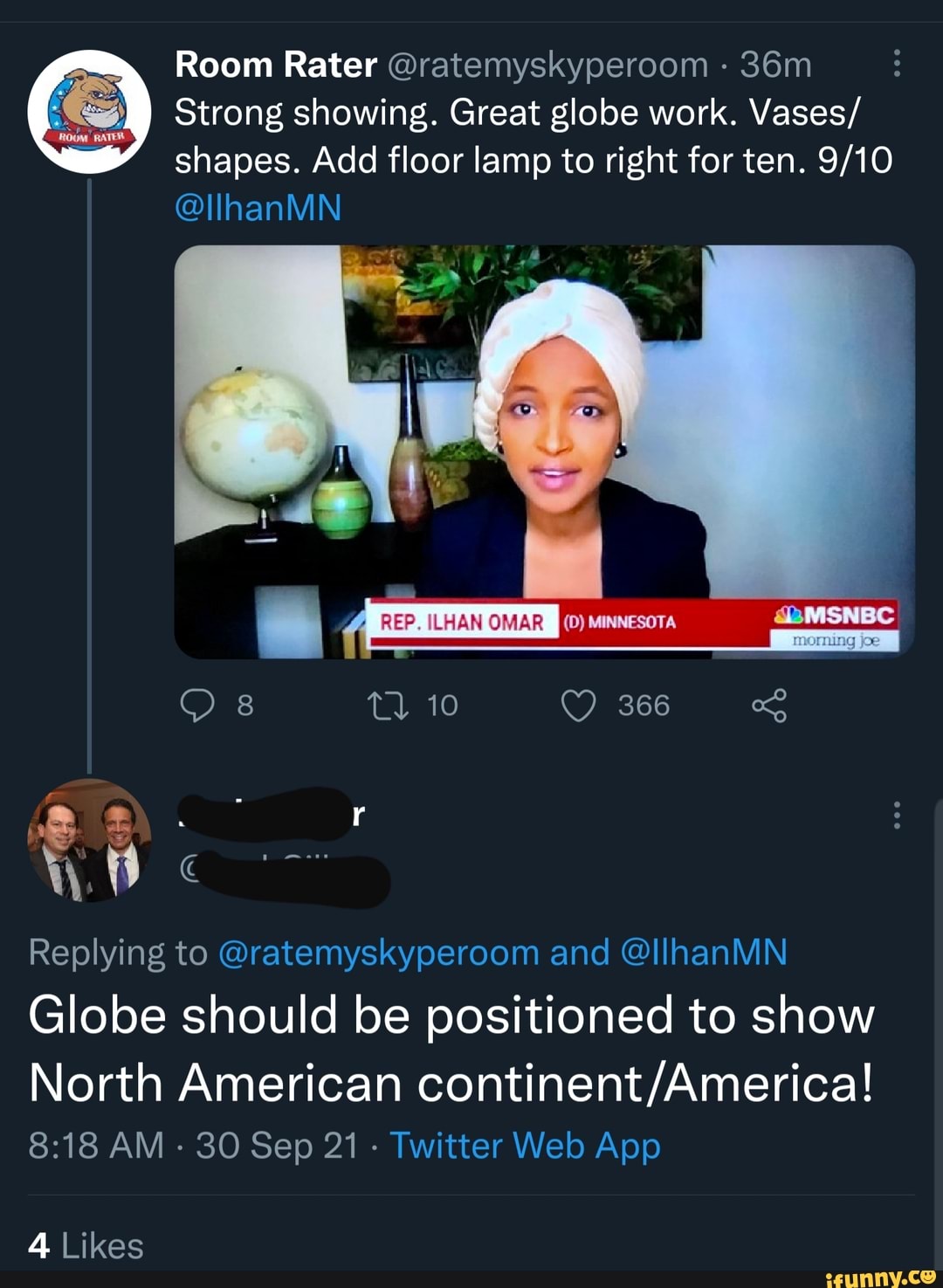Click the reply speech bubble icon
Screen dimensions: 943x1288
(x=197, y=706)
